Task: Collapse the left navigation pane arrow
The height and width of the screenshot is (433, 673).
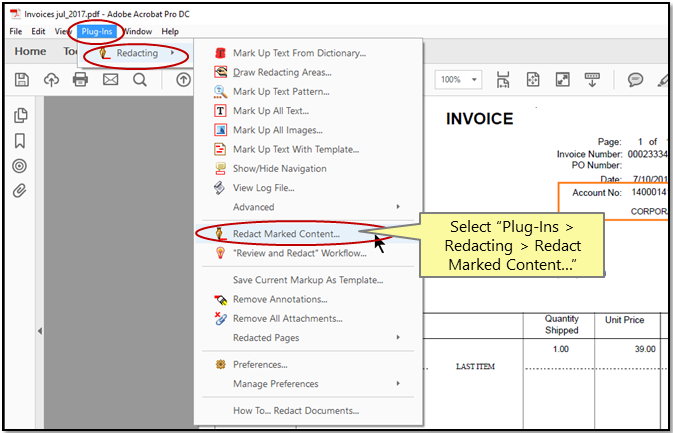Action: 39,331
